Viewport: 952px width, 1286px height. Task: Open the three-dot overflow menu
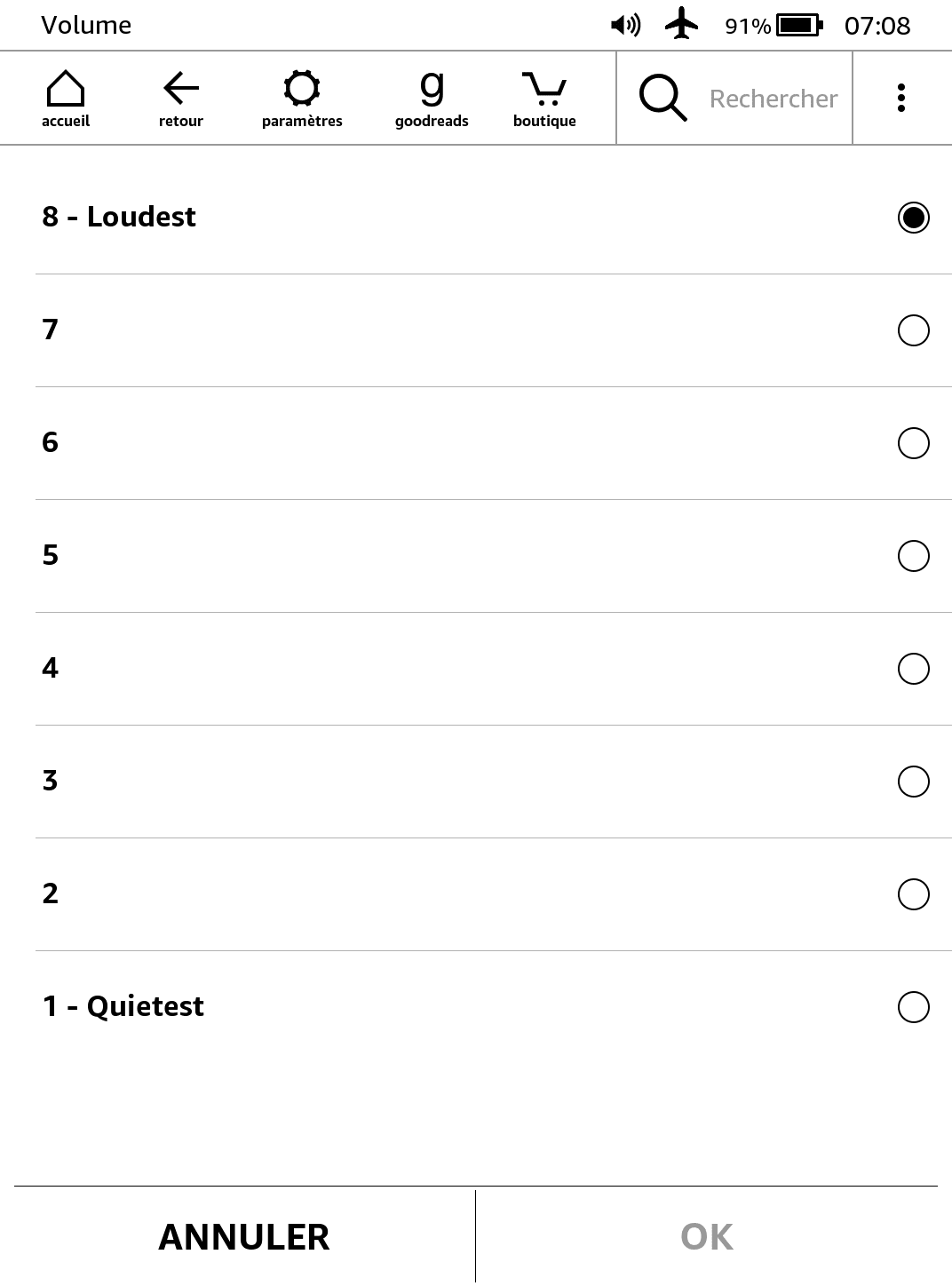pos(901,98)
